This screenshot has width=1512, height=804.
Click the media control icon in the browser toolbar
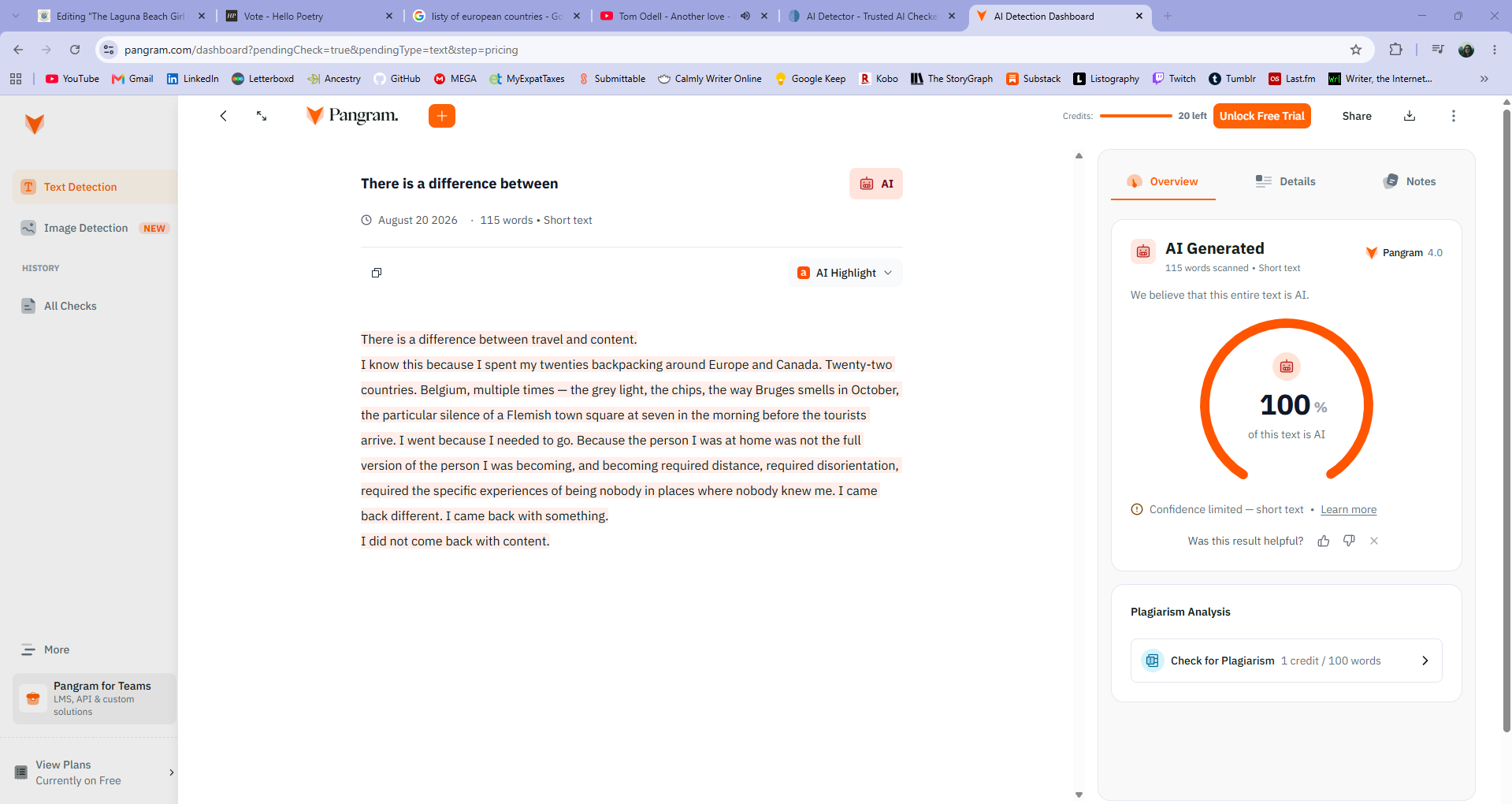(x=1438, y=50)
